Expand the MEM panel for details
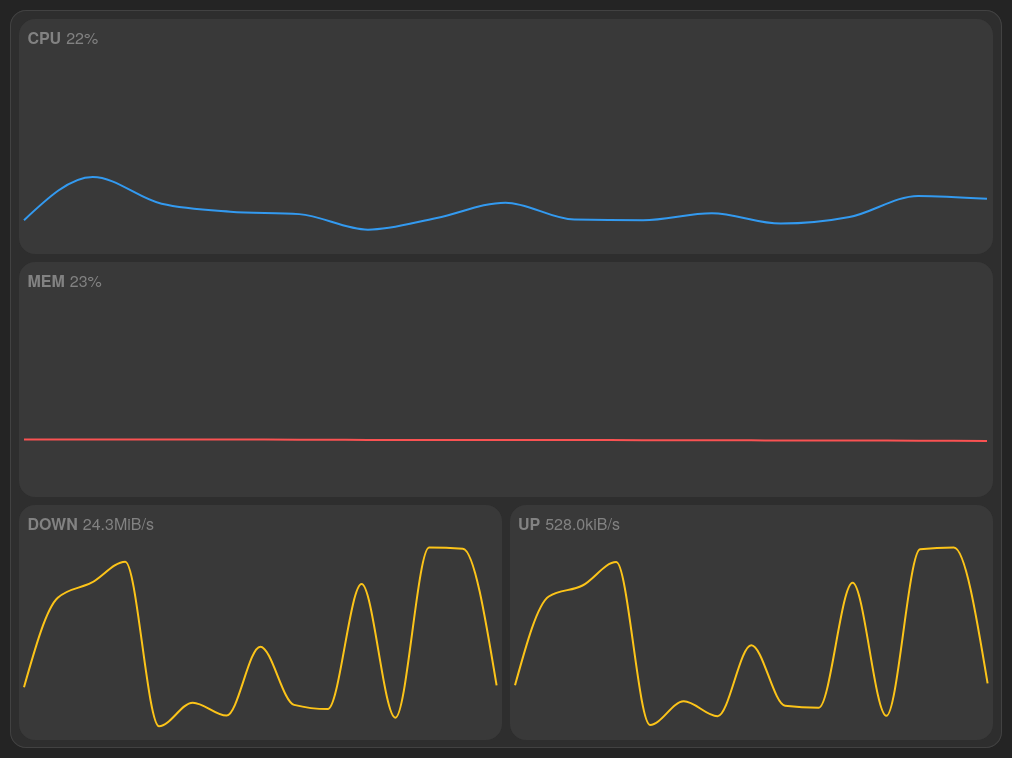Image resolution: width=1012 pixels, height=758 pixels. pos(505,378)
